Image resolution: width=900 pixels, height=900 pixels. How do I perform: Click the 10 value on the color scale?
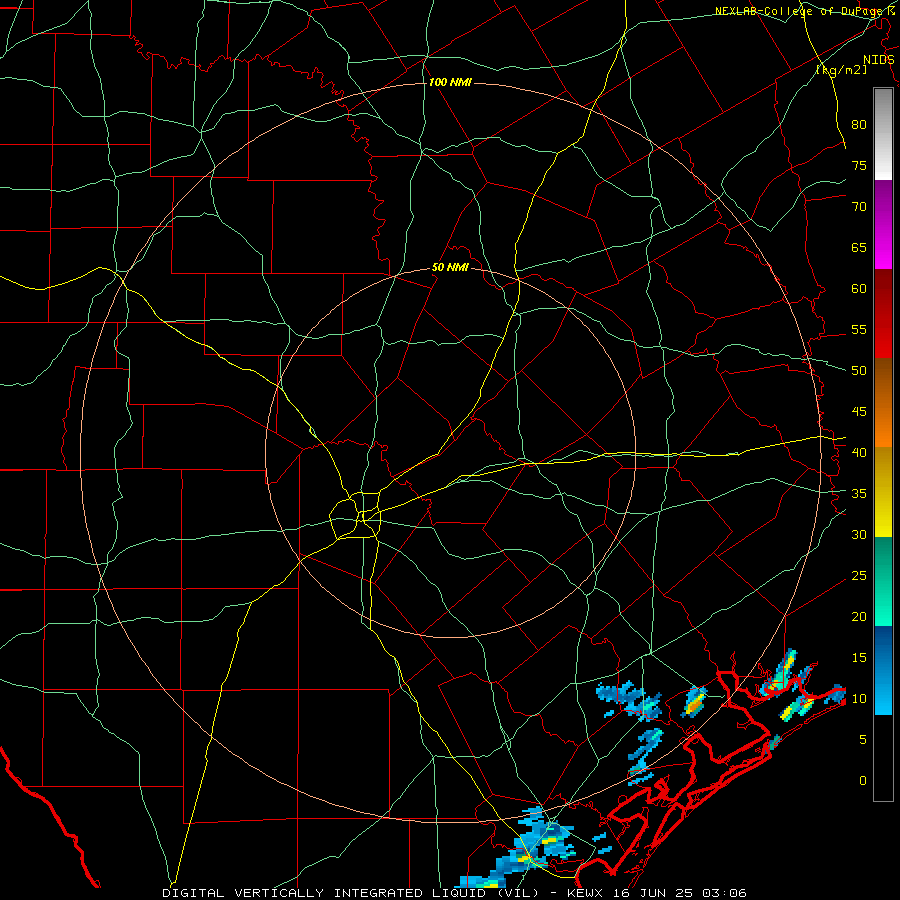point(859,699)
